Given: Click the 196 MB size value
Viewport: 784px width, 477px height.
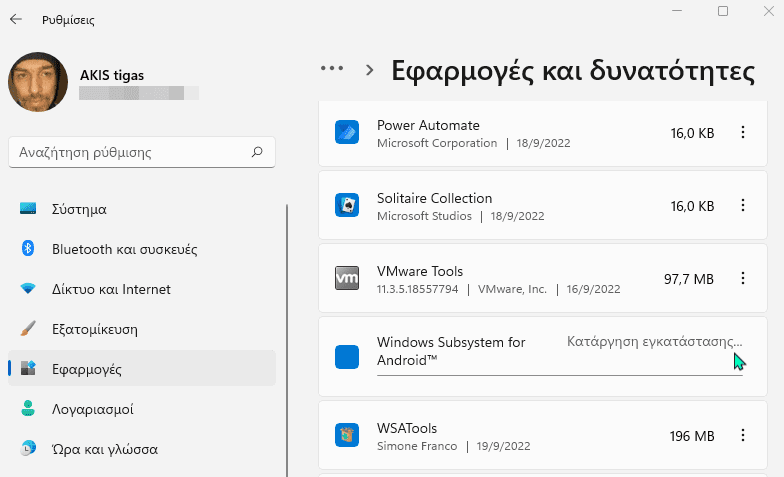Looking at the screenshot, I should tap(692, 436).
